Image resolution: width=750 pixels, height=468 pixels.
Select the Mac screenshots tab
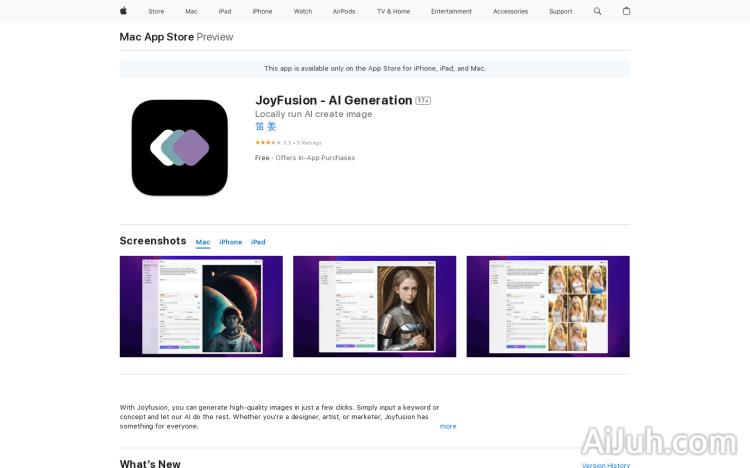203,242
